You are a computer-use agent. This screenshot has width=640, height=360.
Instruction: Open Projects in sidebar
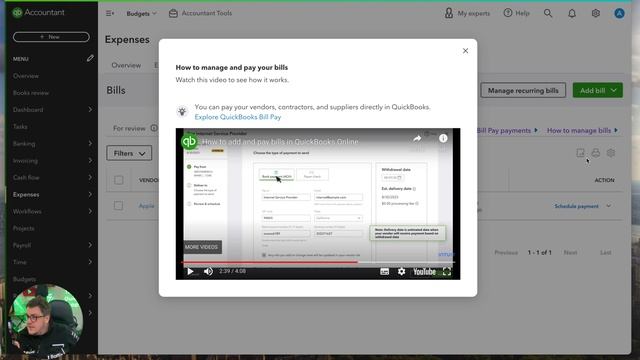(23, 228)
